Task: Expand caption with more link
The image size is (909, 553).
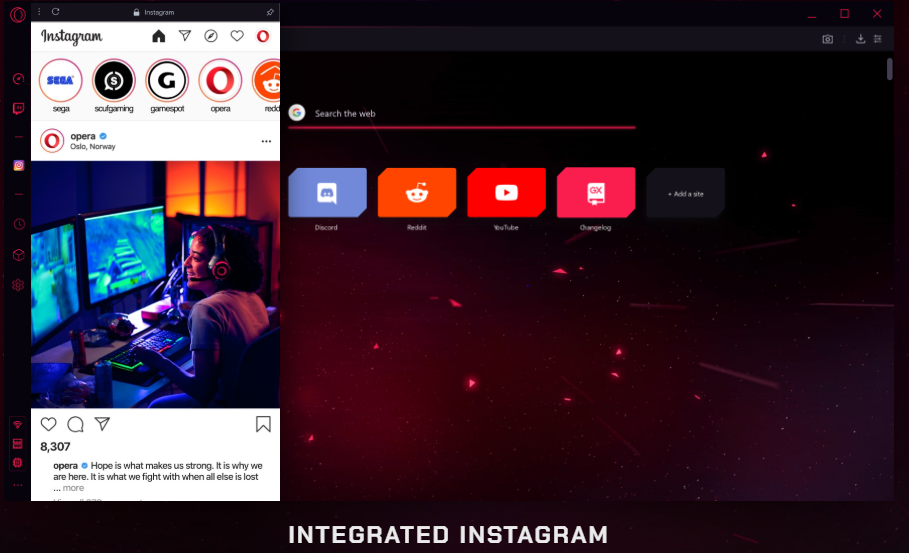Action: (73, 488)
